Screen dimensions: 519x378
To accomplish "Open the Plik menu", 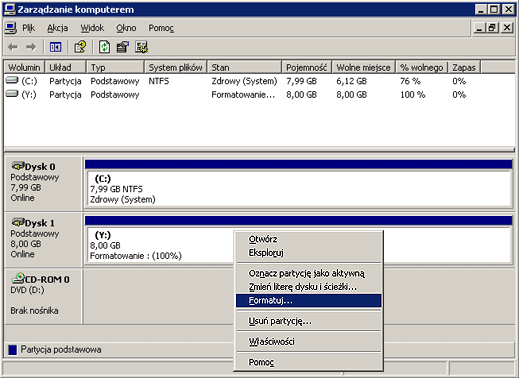I will pos(28,28).
